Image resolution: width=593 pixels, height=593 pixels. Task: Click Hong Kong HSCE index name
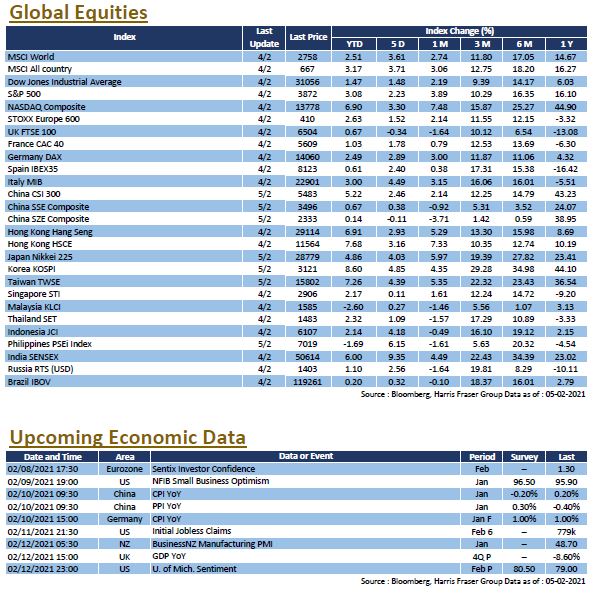pos(40,244)
